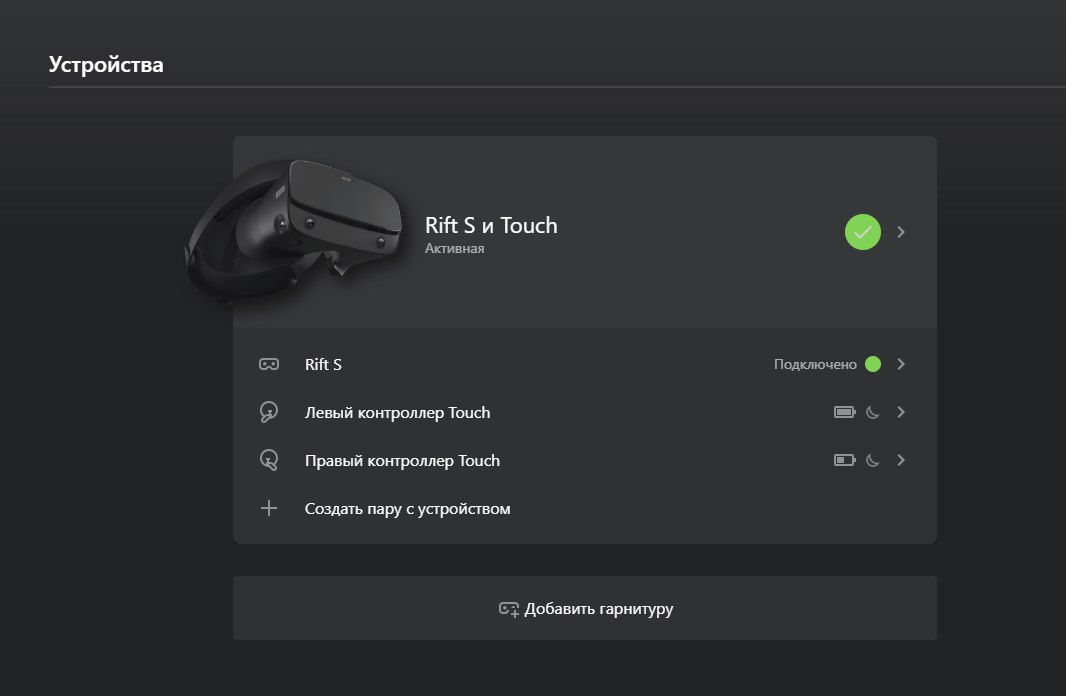This screenshot has height=696, width=1066.
Task: Select the Rift S row label
Action: [x=323, y=364]
